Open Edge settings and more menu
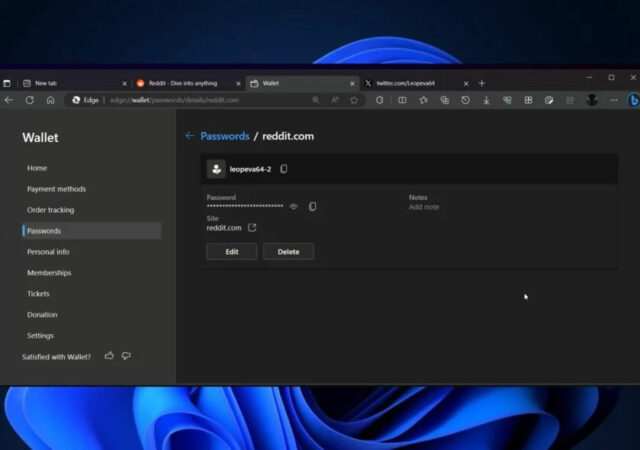 click(x=612, y=100)
